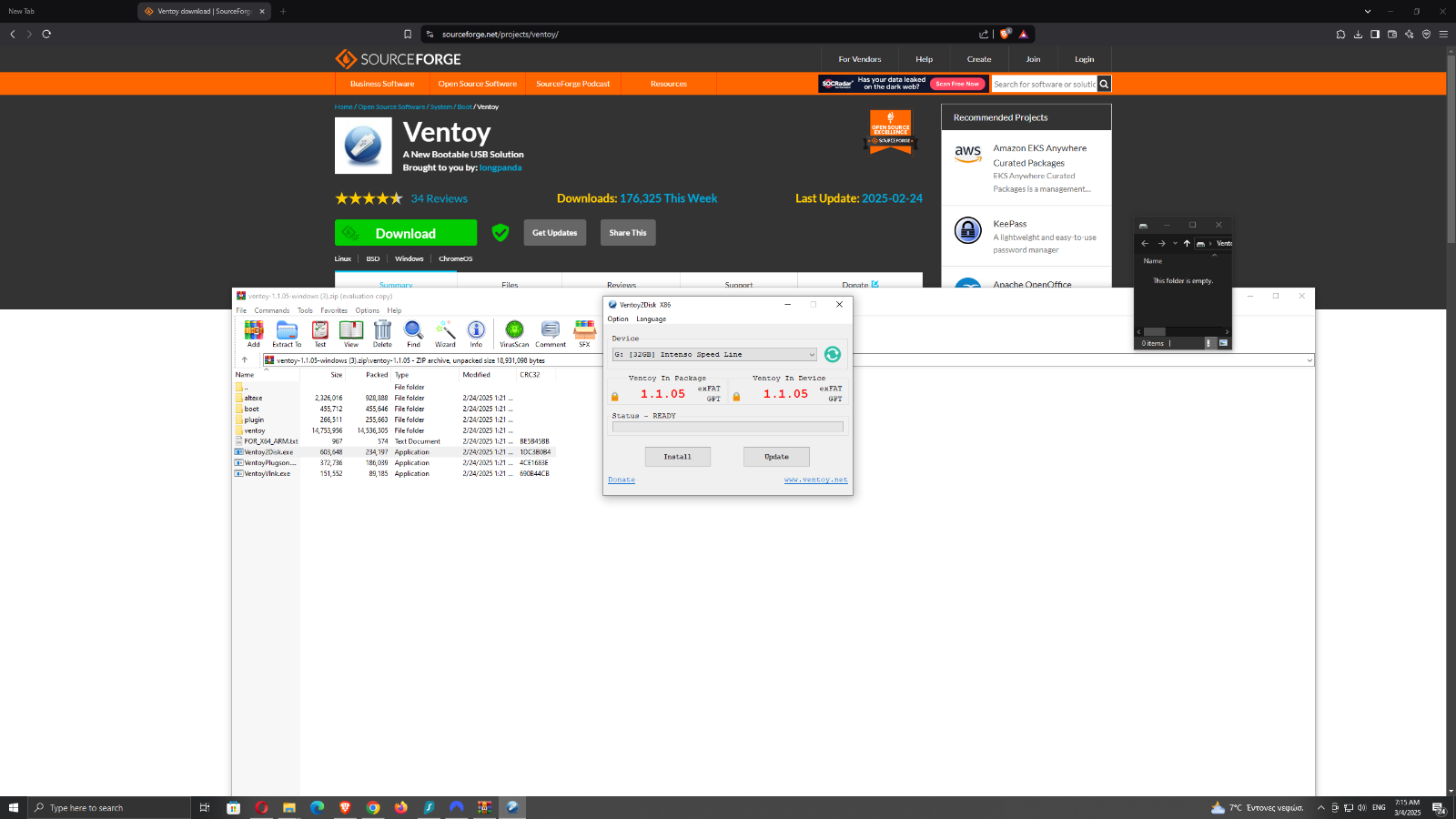Image resolution: width=1456 pixels, height=819 pixels.
Task: Expand the recent locations chevron in small Explorer window
Action: tap(1175, 243)
